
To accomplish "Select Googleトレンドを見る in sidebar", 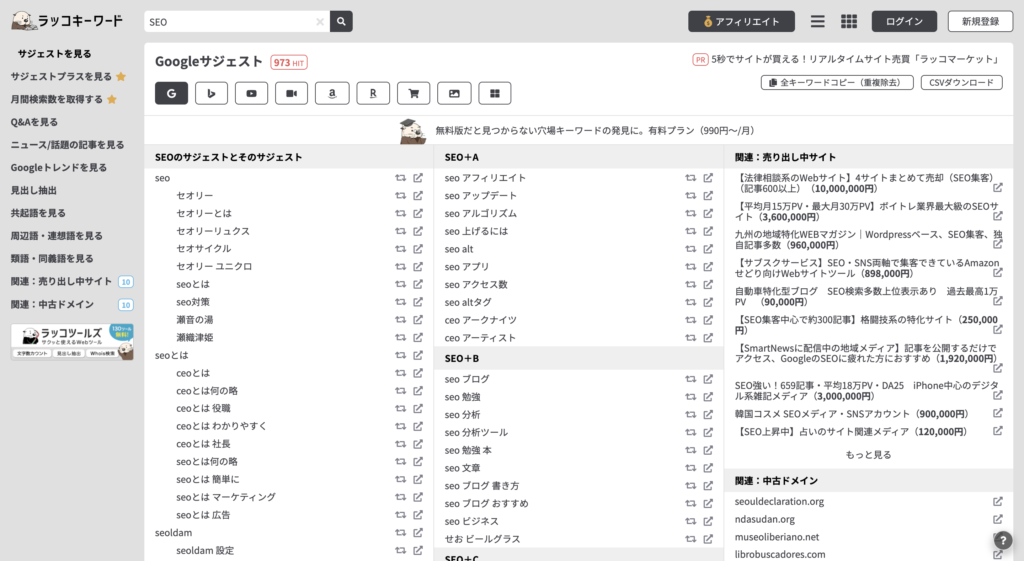I will (x=59, y=168).
